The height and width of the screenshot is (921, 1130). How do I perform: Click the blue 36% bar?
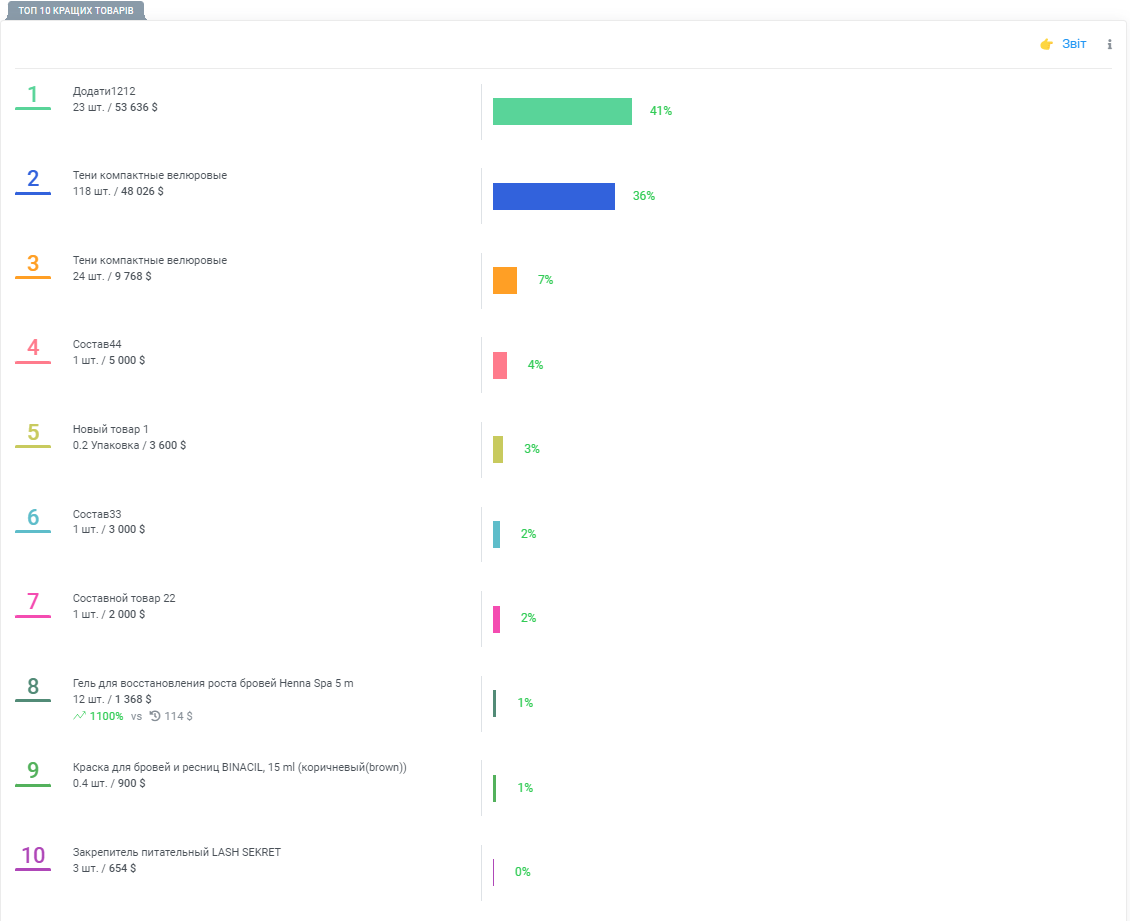click(x=553, y=196)
